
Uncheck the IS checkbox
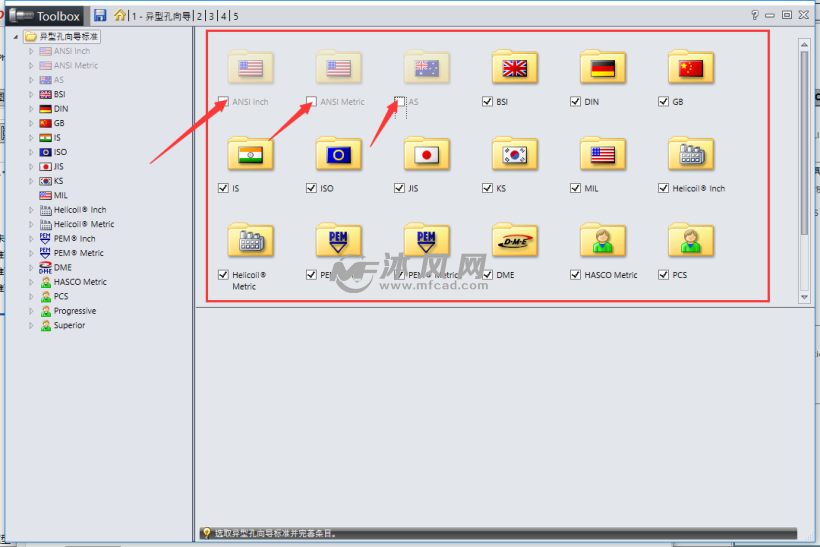tap(223, 188)
